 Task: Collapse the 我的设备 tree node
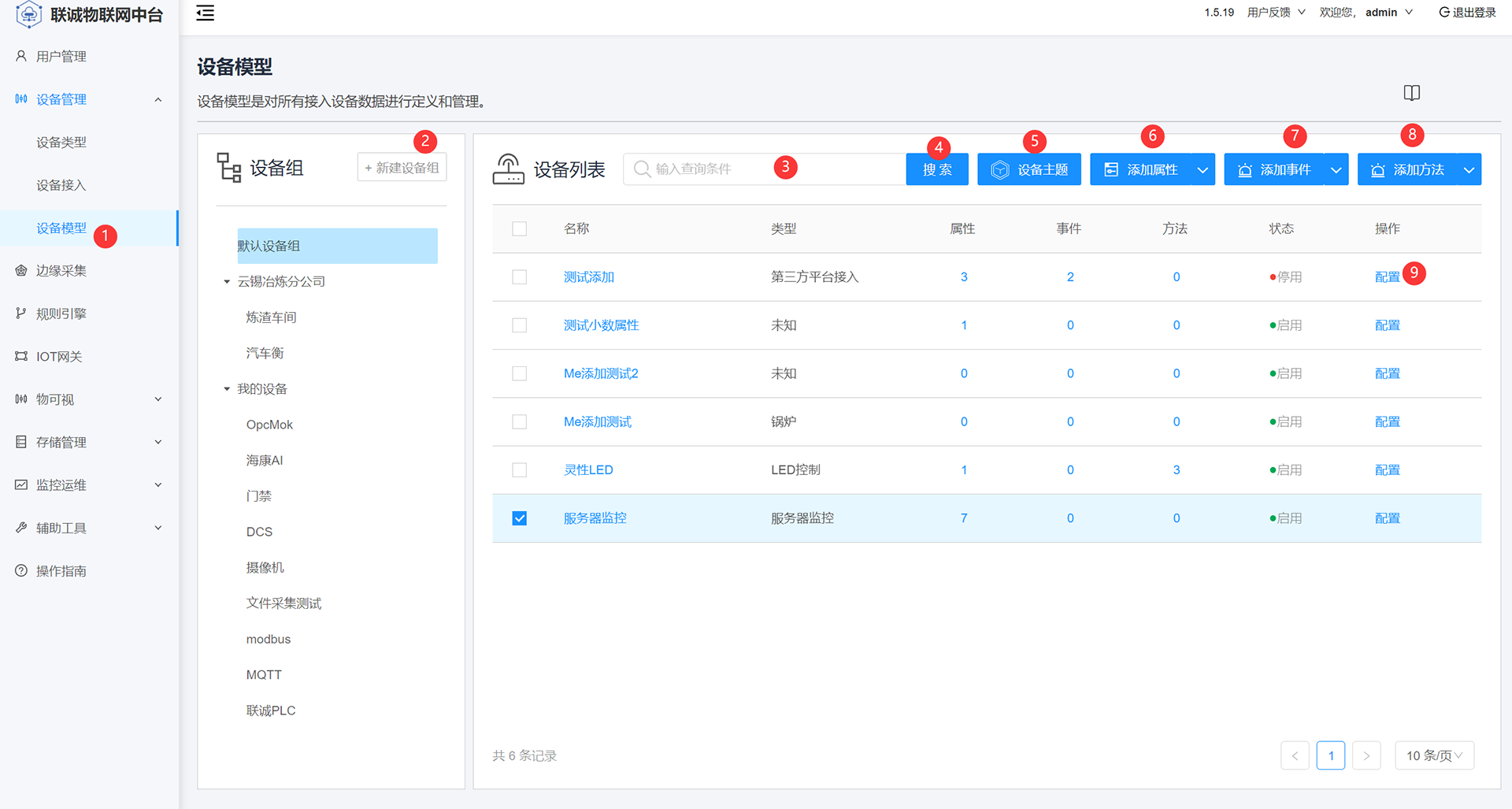227,388
